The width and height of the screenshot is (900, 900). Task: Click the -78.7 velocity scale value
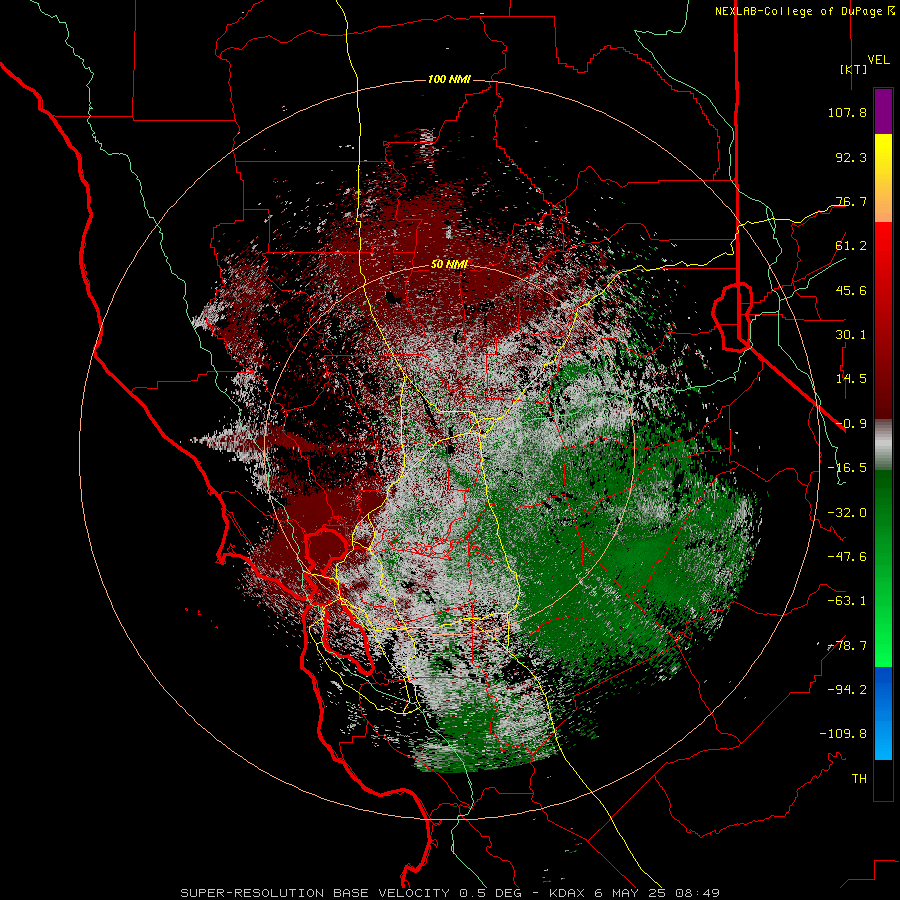847,646
